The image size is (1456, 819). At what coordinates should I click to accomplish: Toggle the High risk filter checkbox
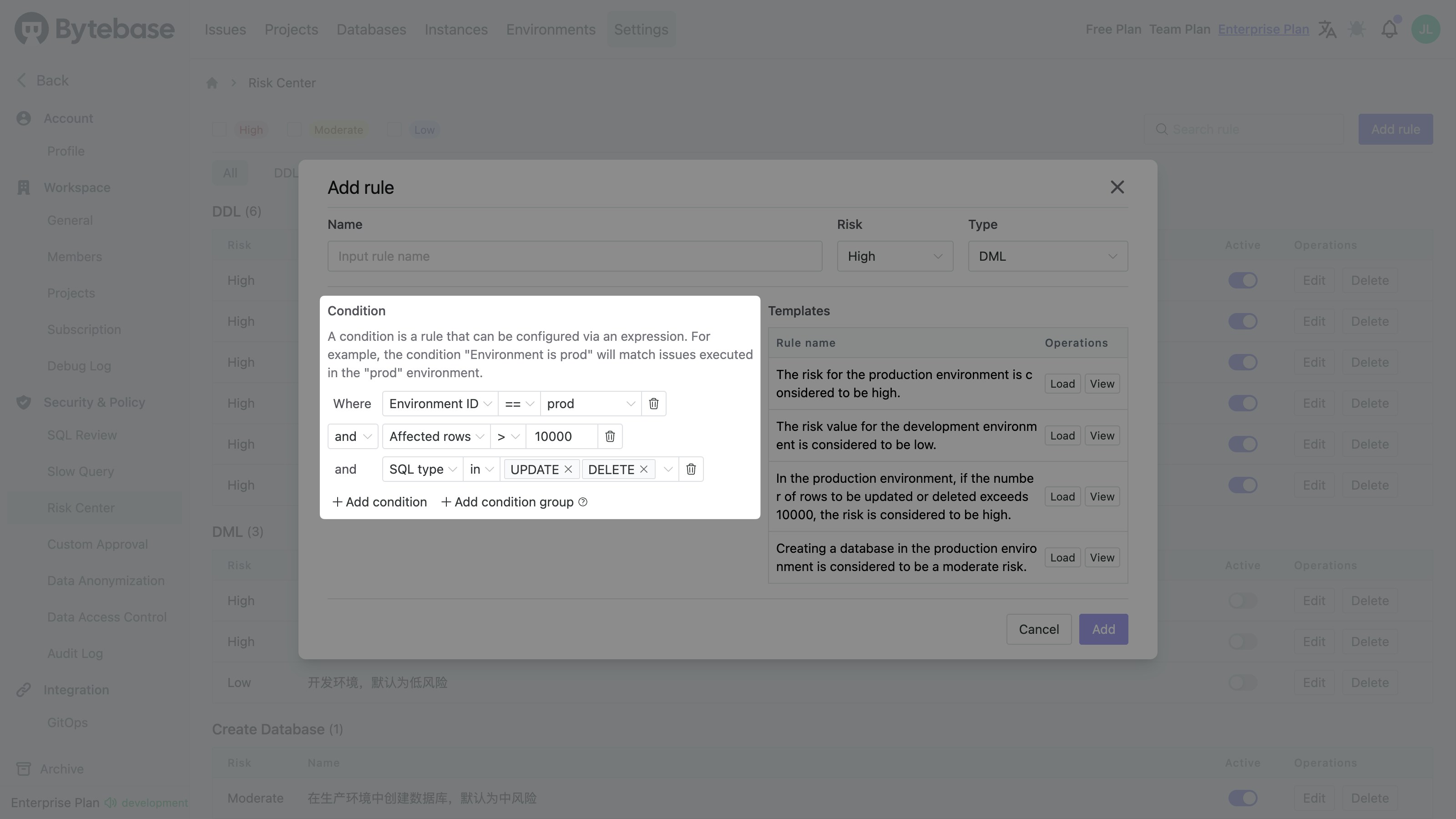[219, 129]
